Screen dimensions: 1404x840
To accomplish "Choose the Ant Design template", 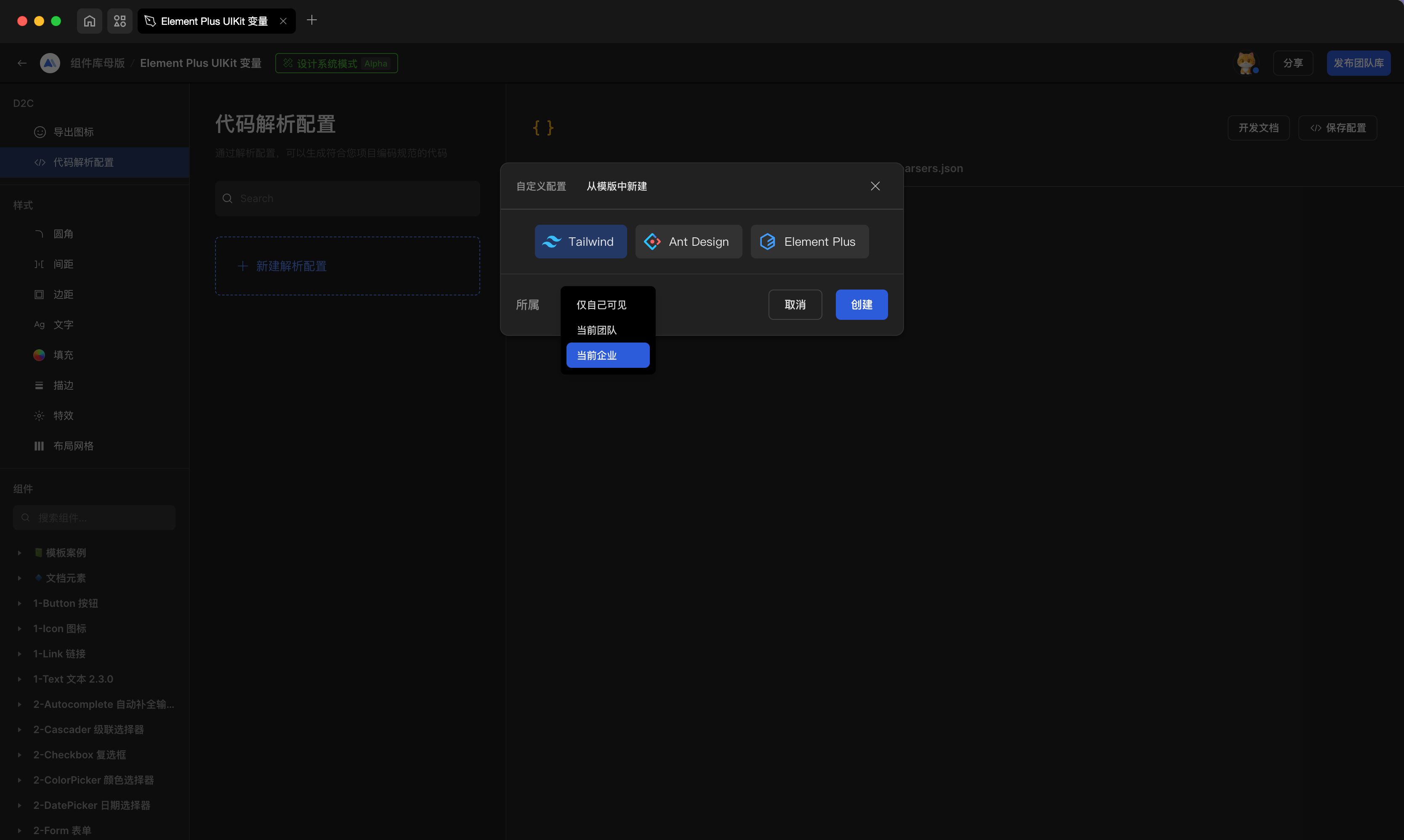I will [689, 242].
